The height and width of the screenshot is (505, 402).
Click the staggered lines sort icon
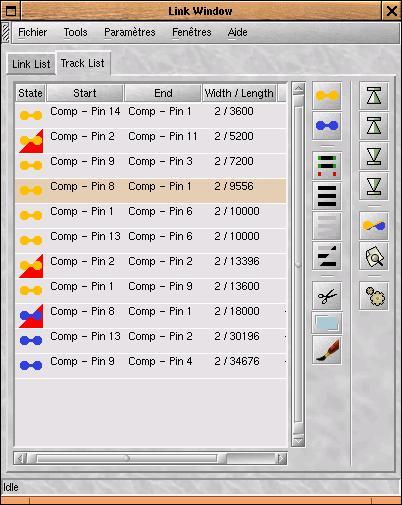pos(327,256)
